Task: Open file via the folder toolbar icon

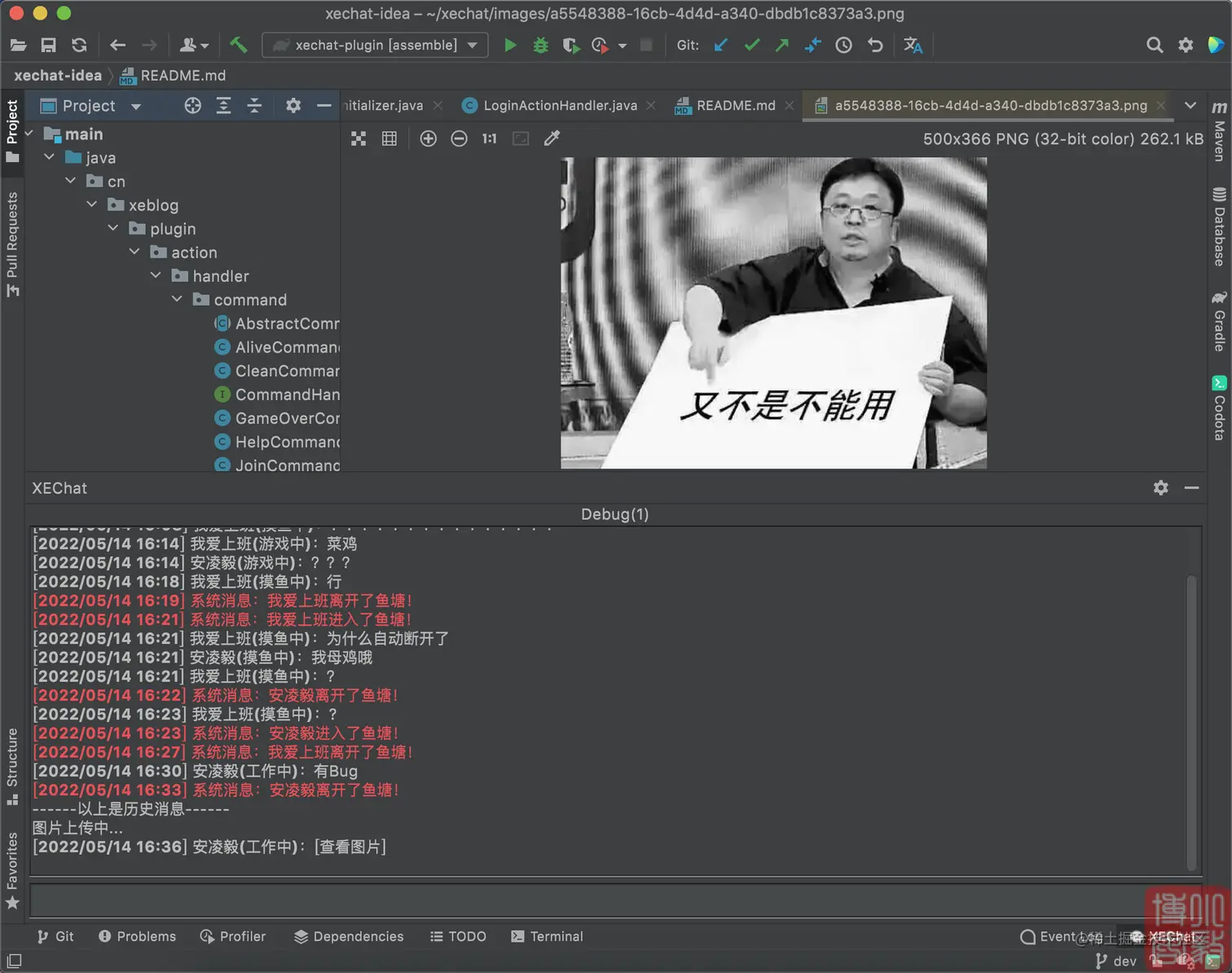Action: pos(18,45)
